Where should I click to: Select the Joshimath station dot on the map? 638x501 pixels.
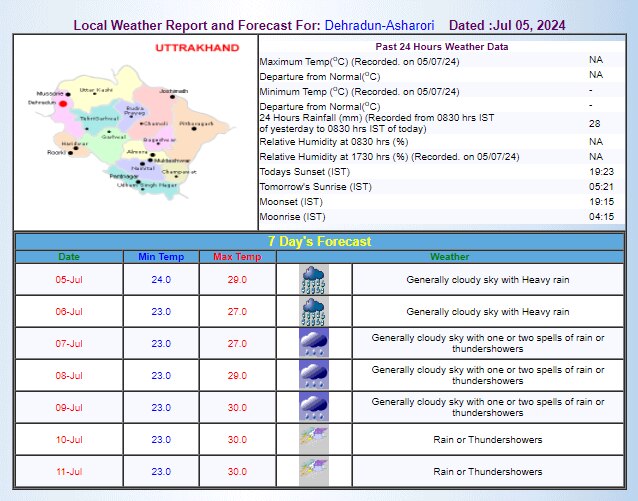[x=172, y=96]
